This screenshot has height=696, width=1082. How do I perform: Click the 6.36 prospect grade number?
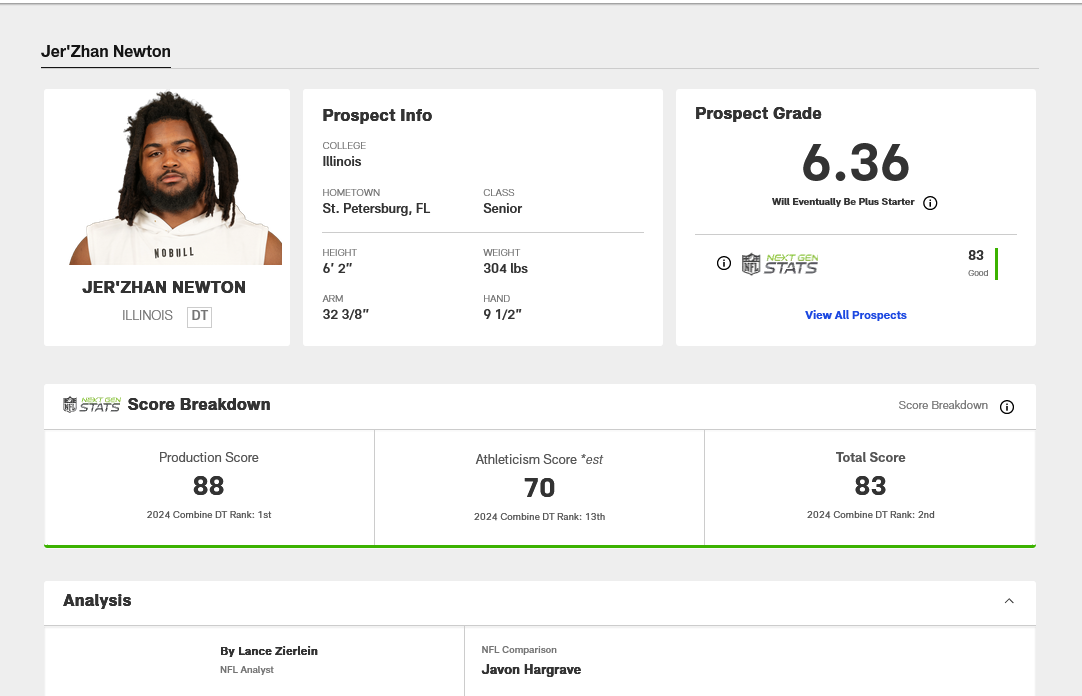856,163
